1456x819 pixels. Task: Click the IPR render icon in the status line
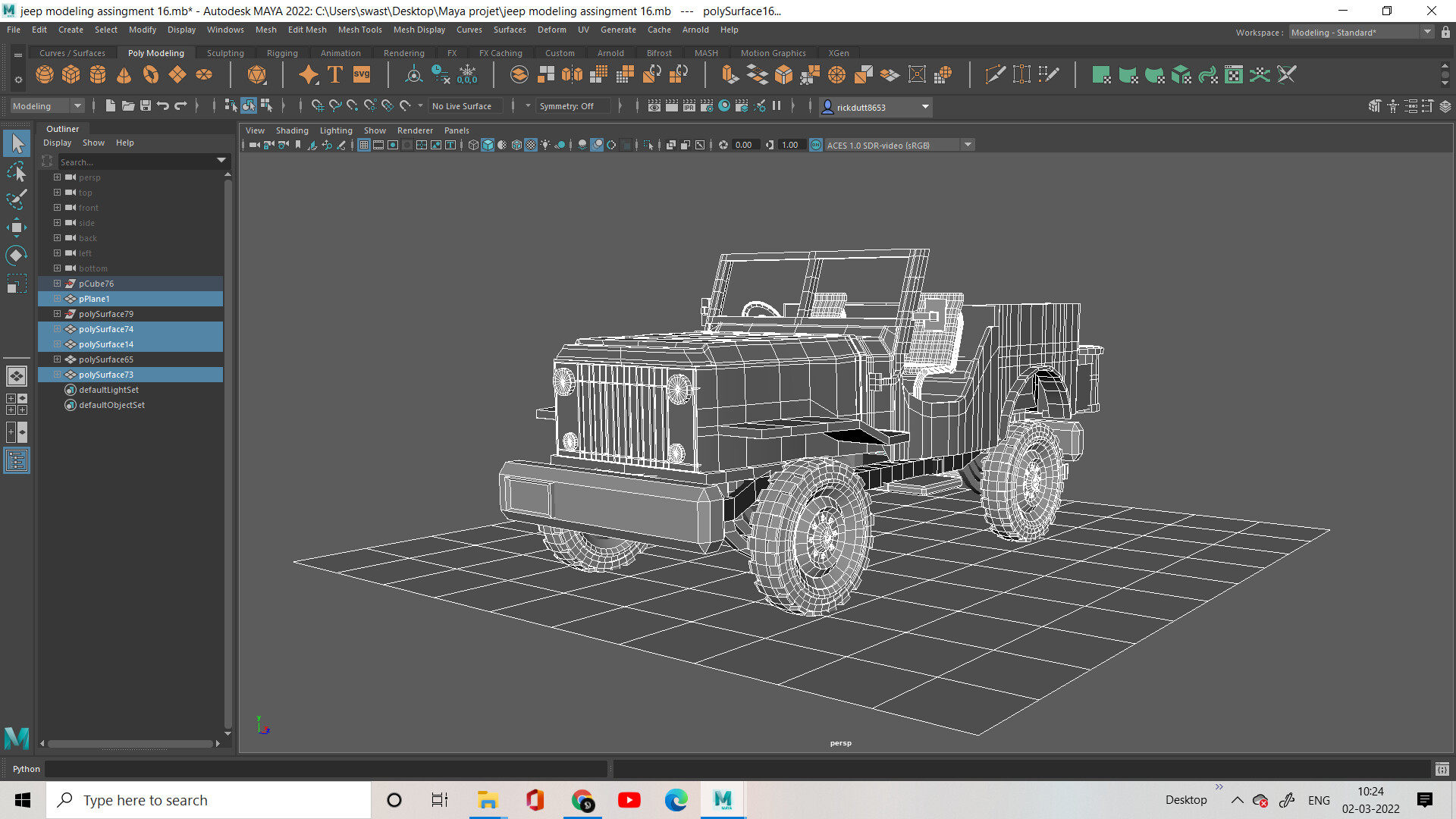point(689,106)
